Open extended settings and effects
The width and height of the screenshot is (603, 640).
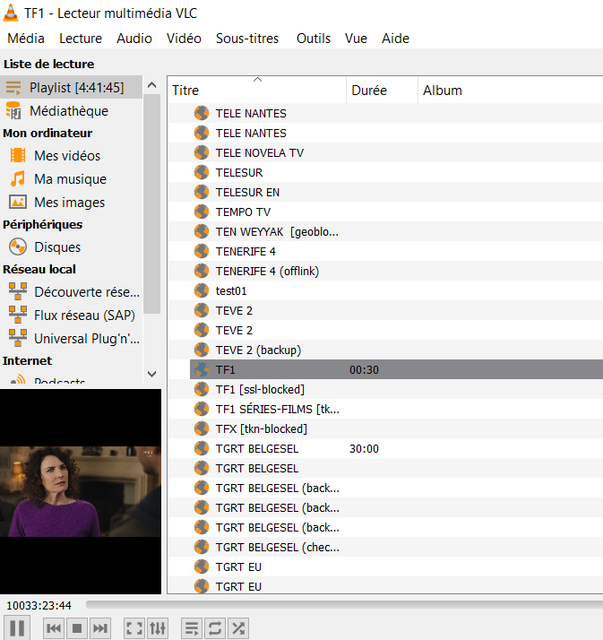tap(158, 628)
